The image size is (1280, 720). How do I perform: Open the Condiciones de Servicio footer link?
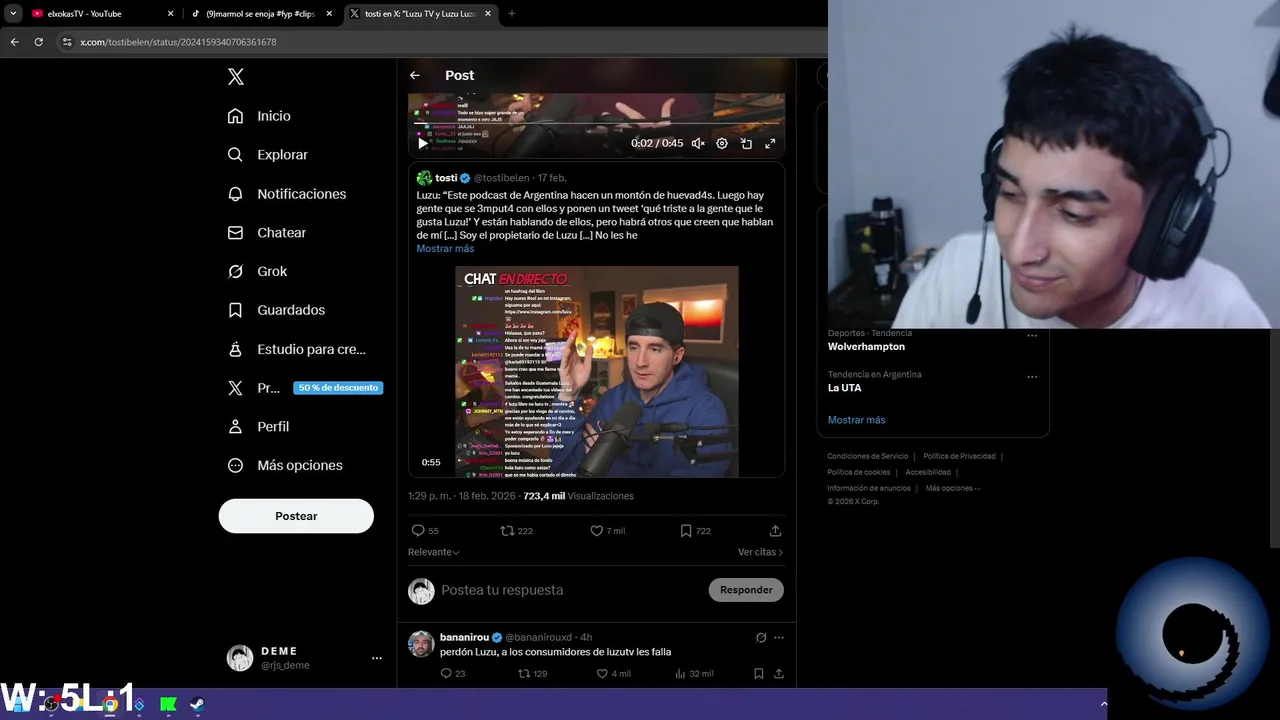tap(867, 456)
